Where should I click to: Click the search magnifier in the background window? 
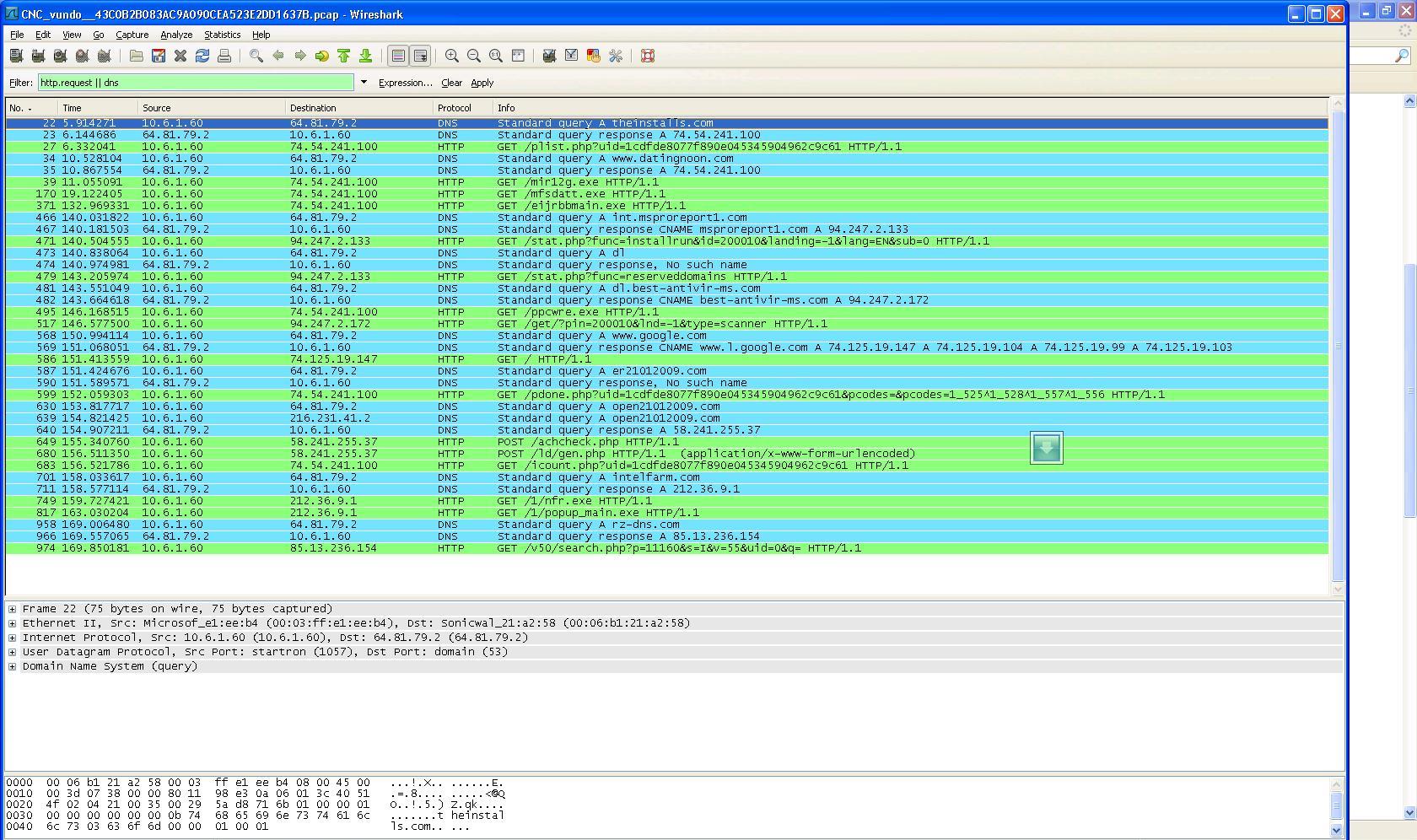(1402, 56)
